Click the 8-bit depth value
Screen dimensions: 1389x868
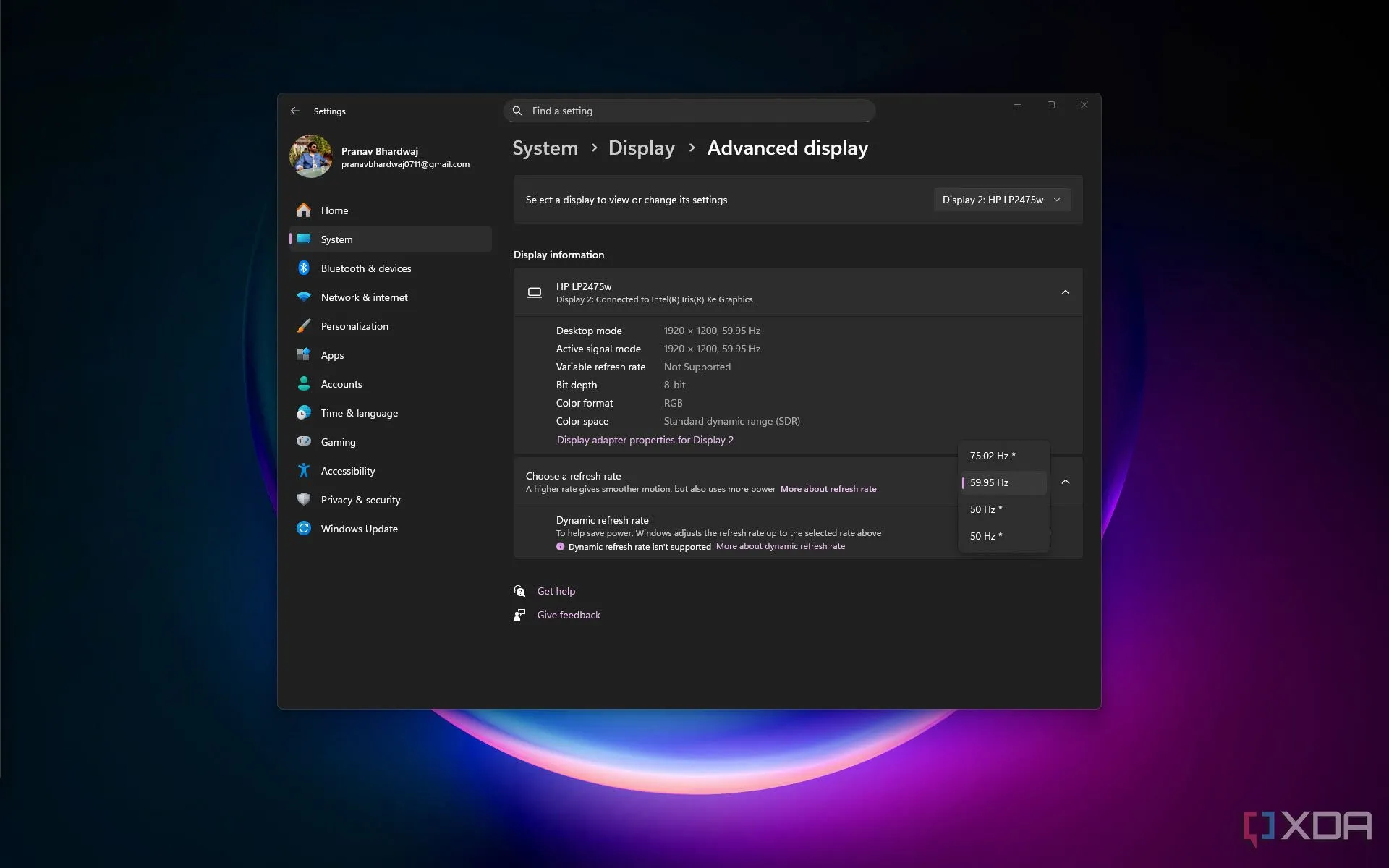(x=674, y=385)
